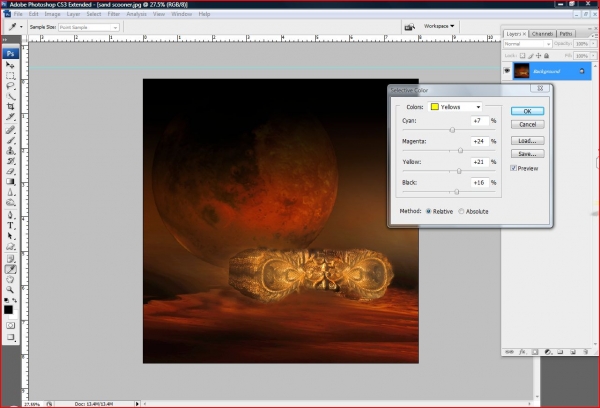Click the Load... button
Image resolution: width=600 pixels, height=408 pixels.
(527, 141)
